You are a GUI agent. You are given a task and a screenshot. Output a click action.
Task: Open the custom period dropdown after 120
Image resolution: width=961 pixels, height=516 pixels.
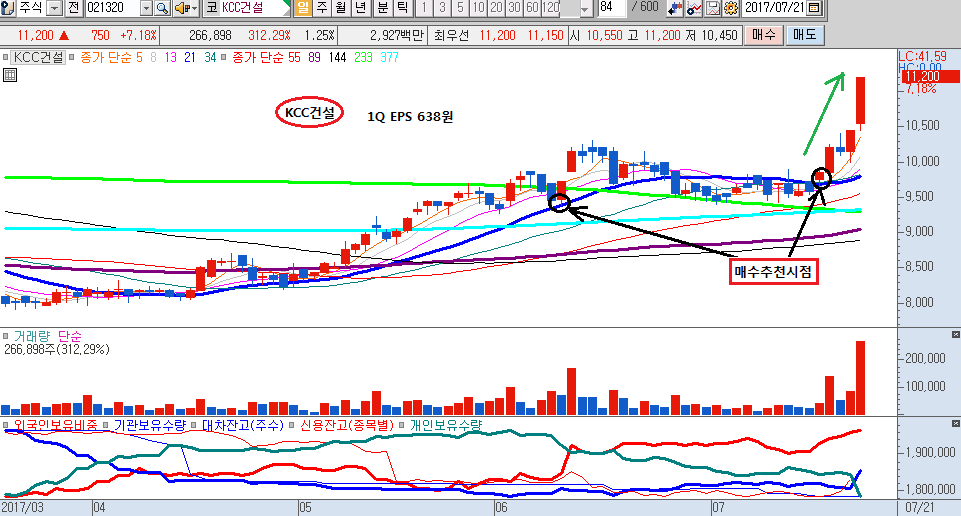point(585,9)
